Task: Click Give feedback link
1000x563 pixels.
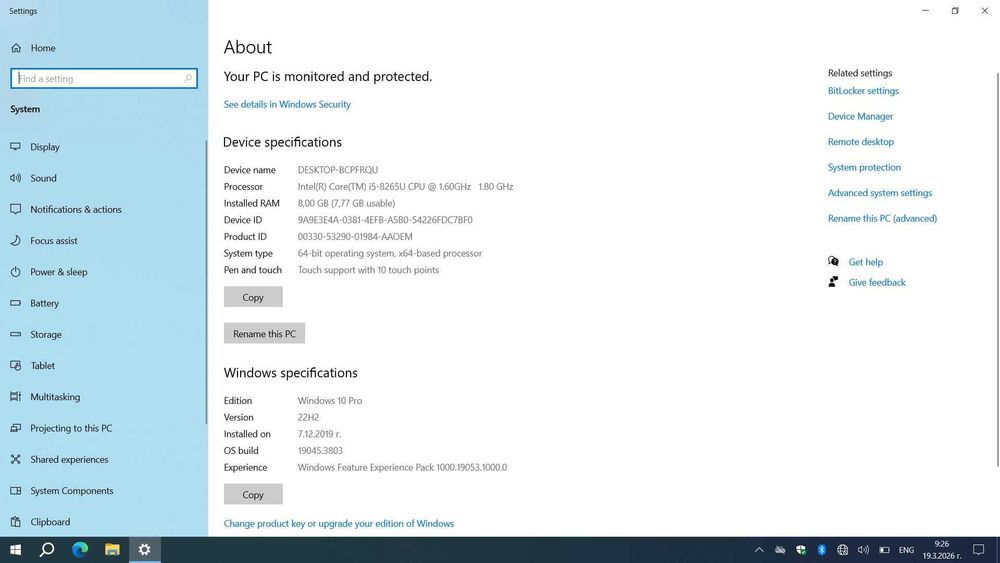Action: pos(877,282)
